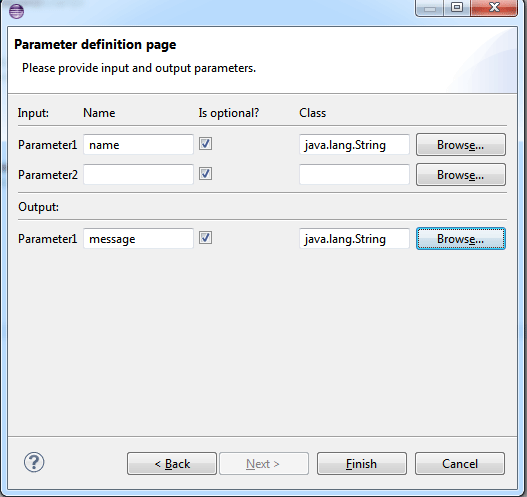The height and width of the screenshot is (497, 527).
Task: Browse class for output message parameter
Action: [x=461, y=239]
